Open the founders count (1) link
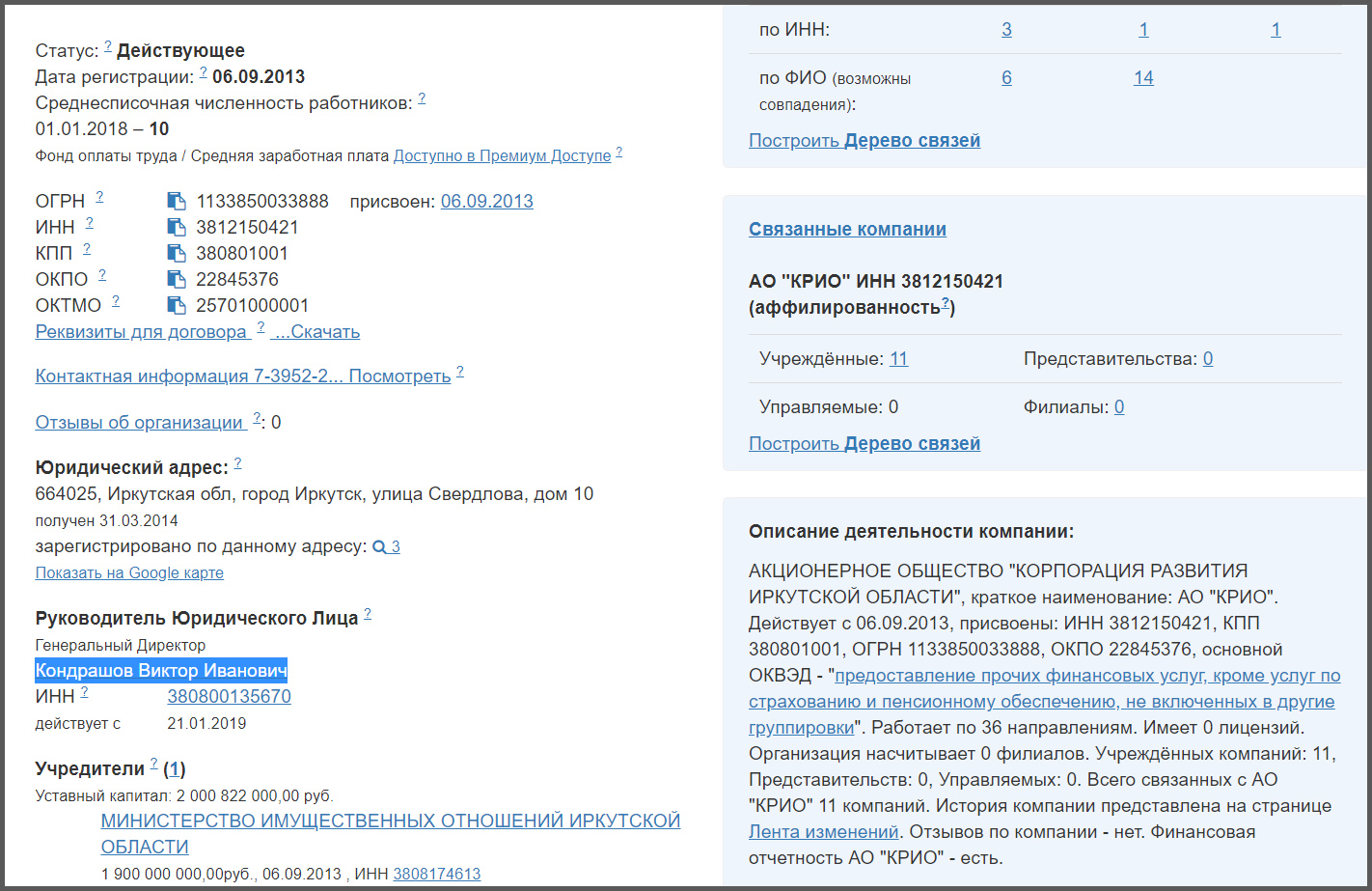 click(x=174, y=768)
